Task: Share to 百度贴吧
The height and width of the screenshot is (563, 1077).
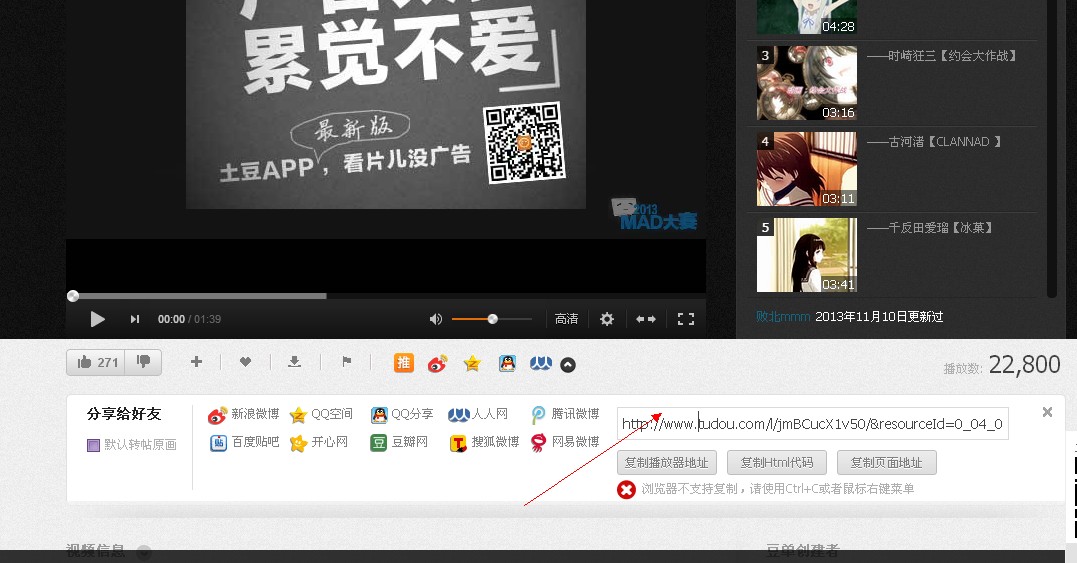Action: [245, 442]
